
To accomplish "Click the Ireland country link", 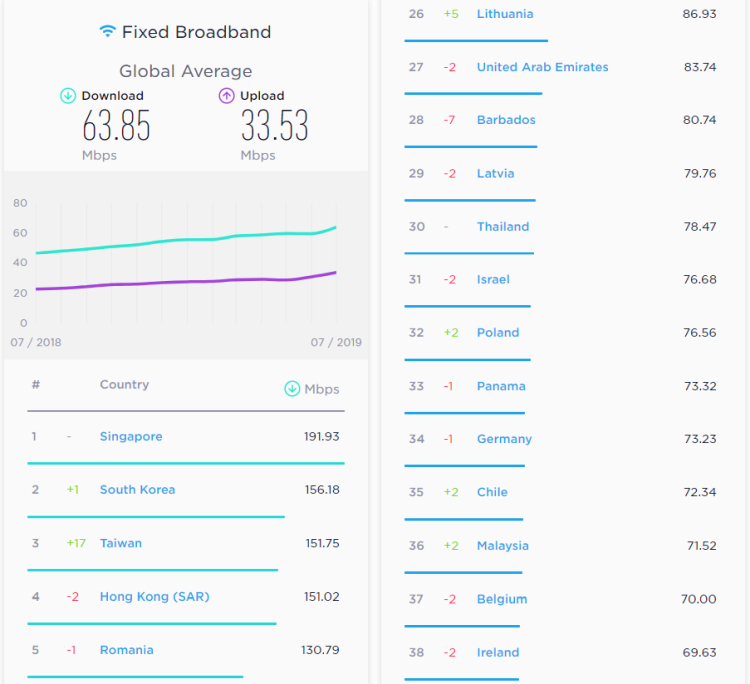I will click(498, 653).
